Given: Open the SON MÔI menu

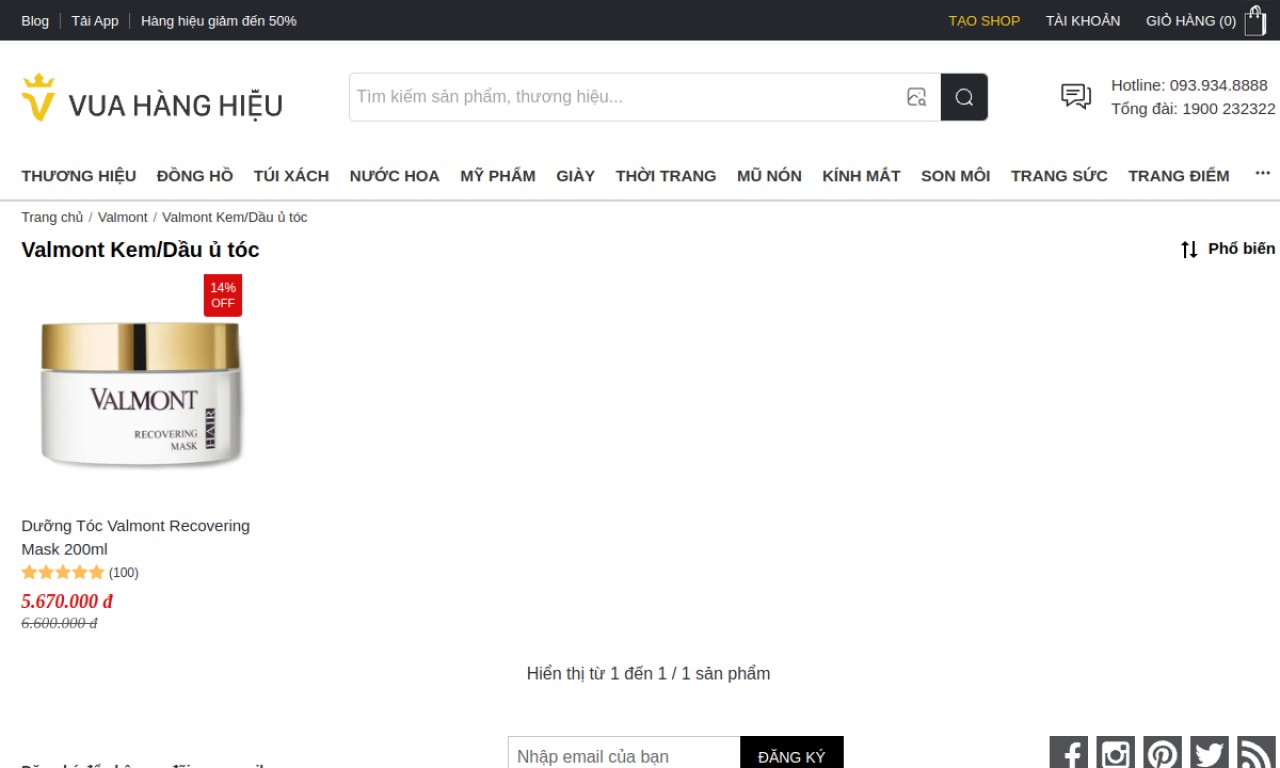Looking at the screenshot, I should [955, 176].
